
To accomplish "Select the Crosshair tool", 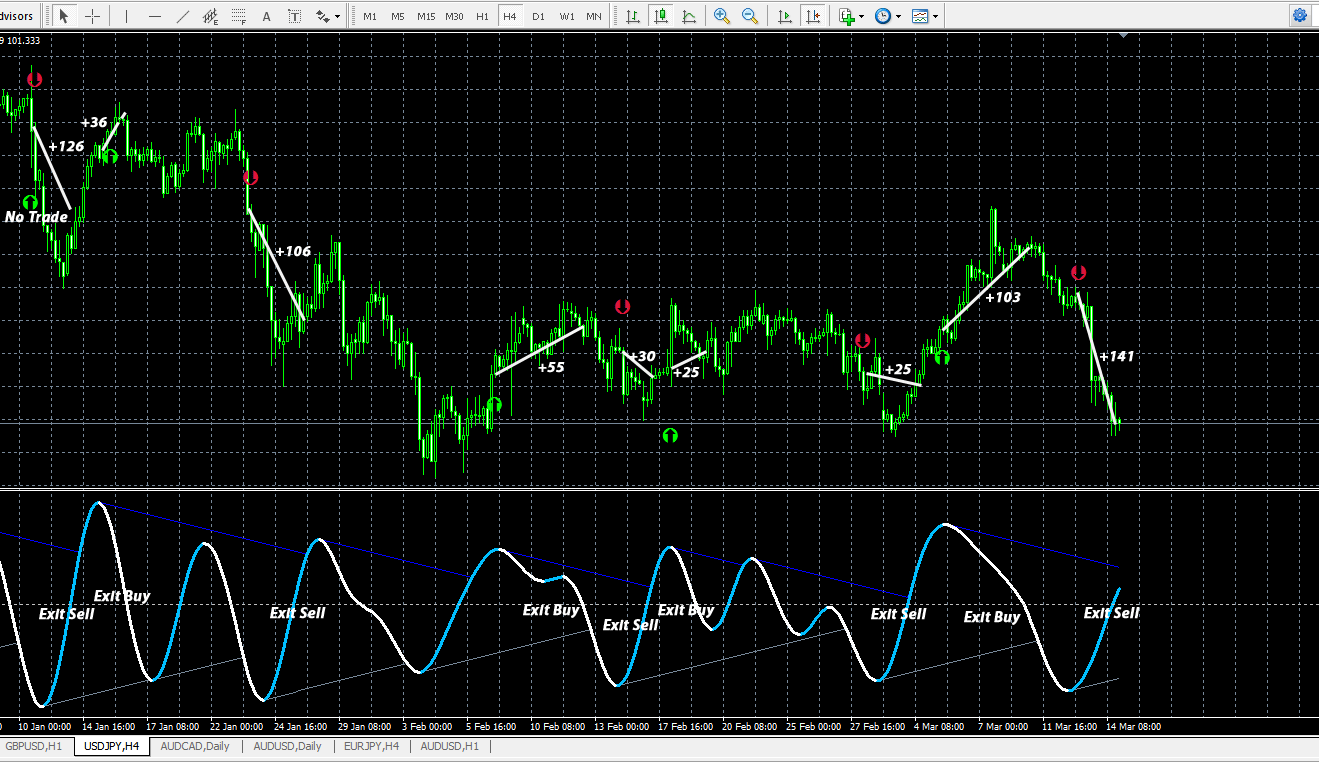I will 93,16.
